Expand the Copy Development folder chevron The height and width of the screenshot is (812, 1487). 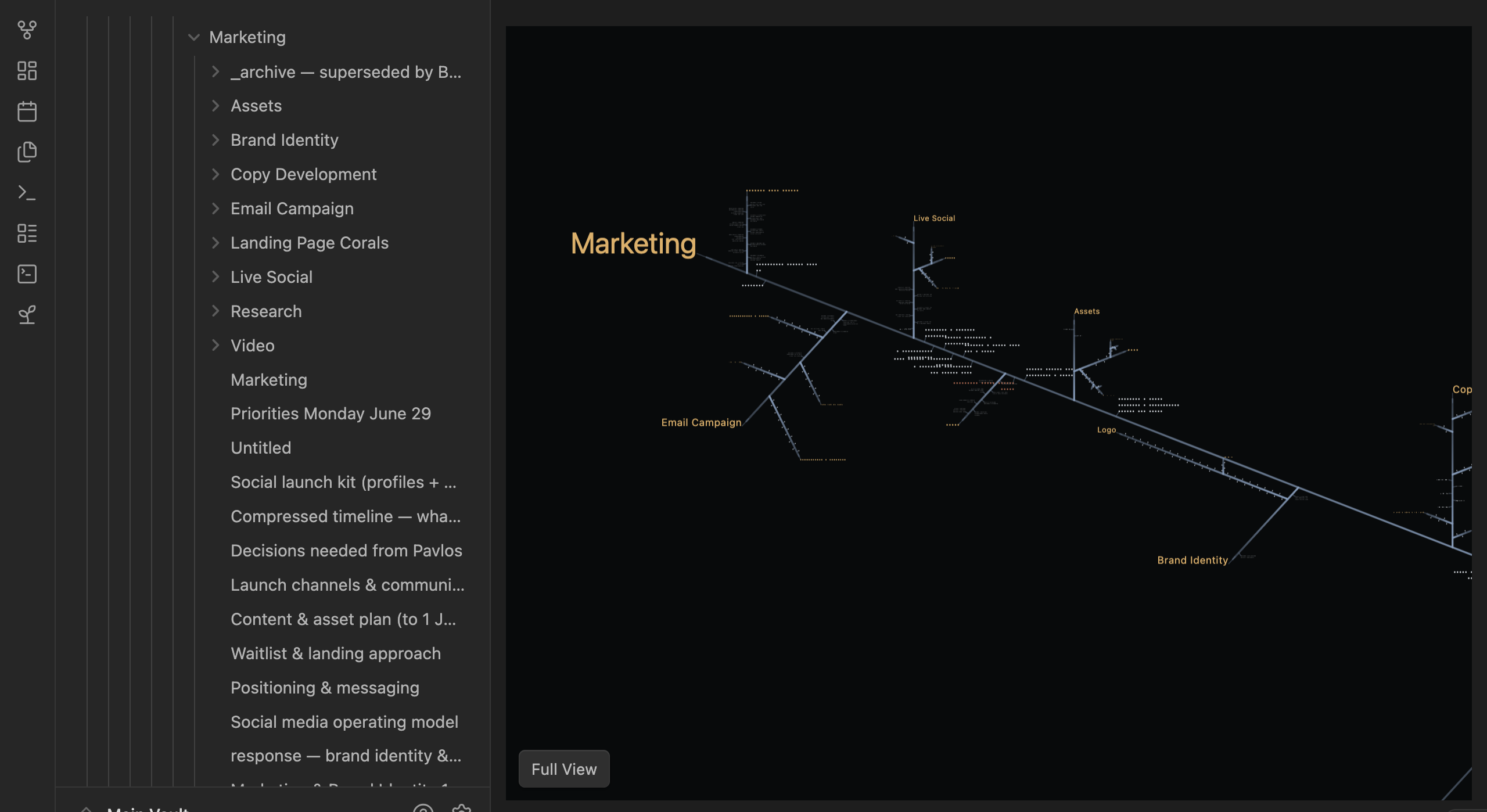(x=215, y=174)
